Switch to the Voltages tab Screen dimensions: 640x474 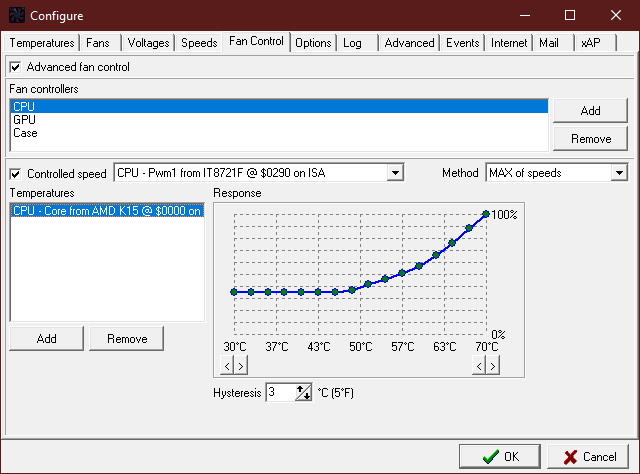coord(148,43)
